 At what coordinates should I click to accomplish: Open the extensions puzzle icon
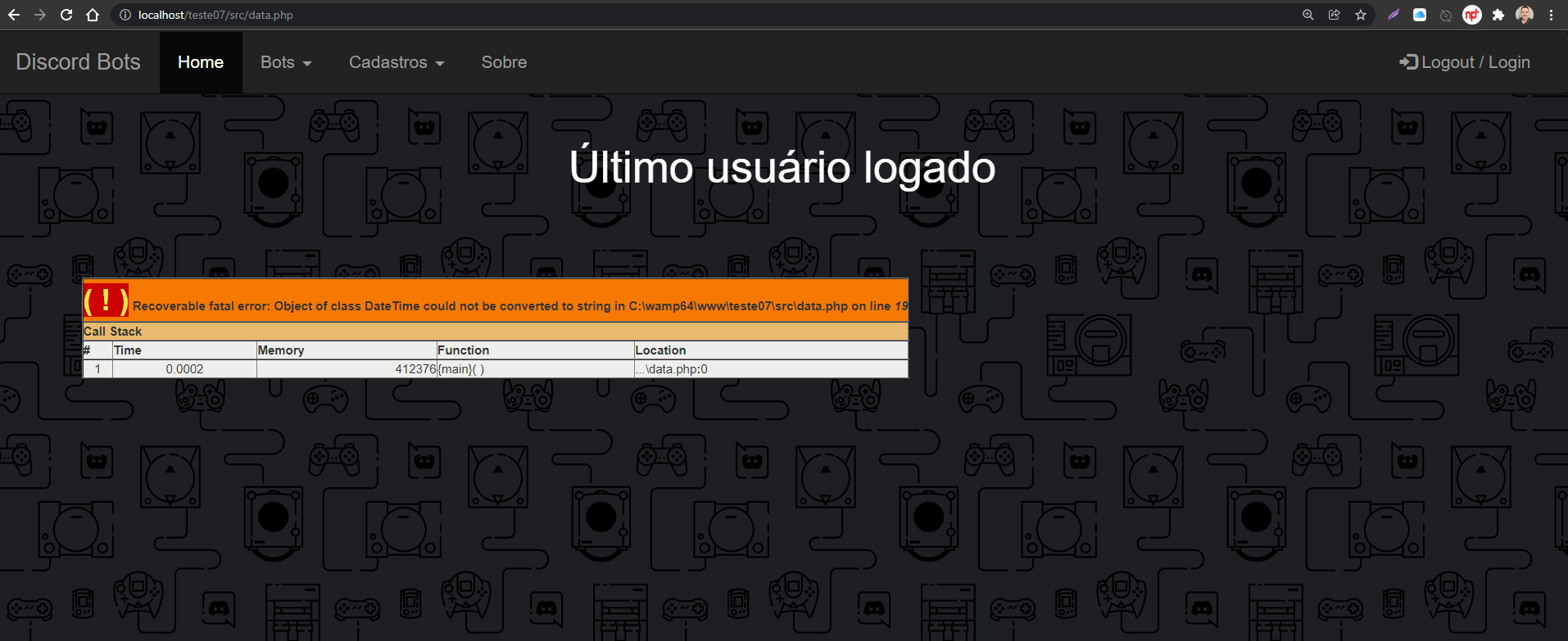pos(1498,15)
